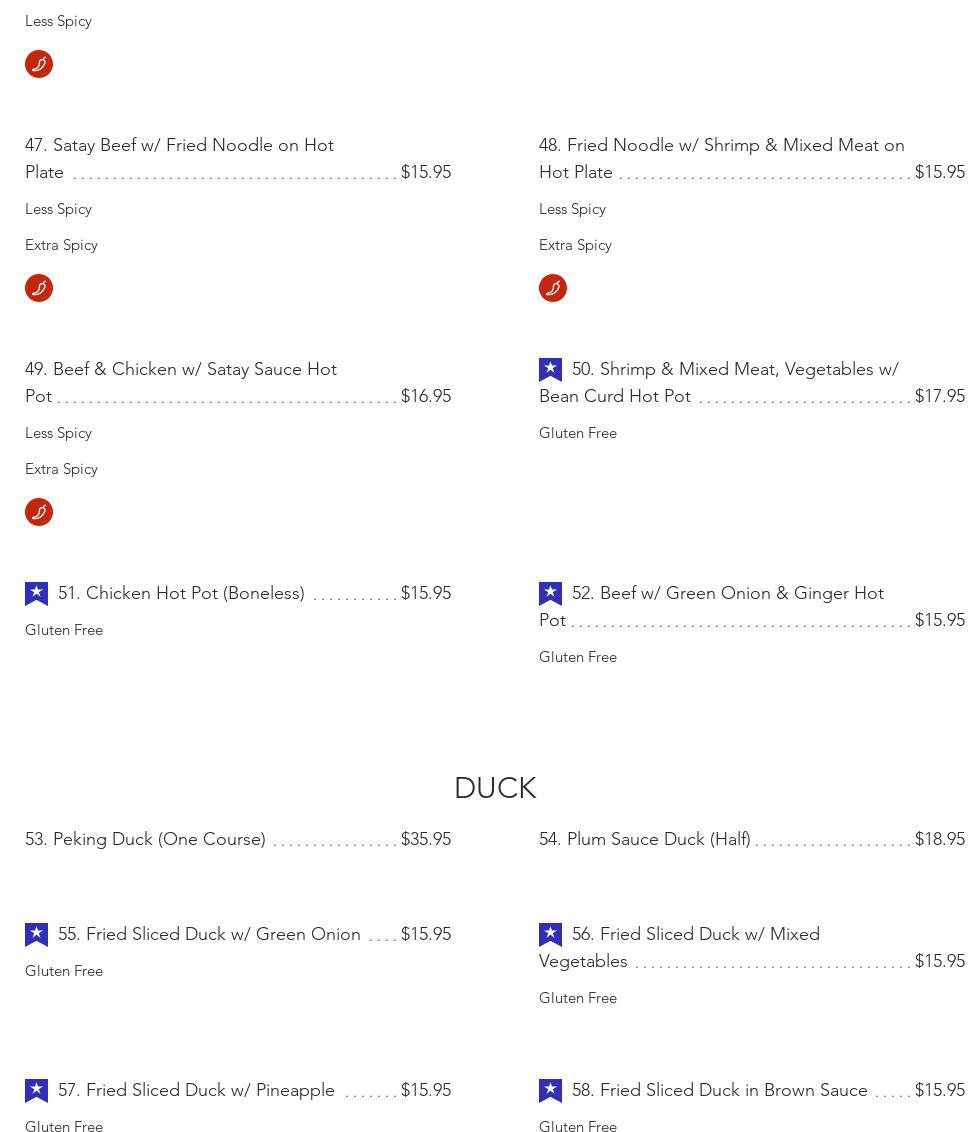Screen dimensions: 974x1132
Task: Click the chili icon under Beef & Chicken Hot Pot
Action: coord(39,512)
